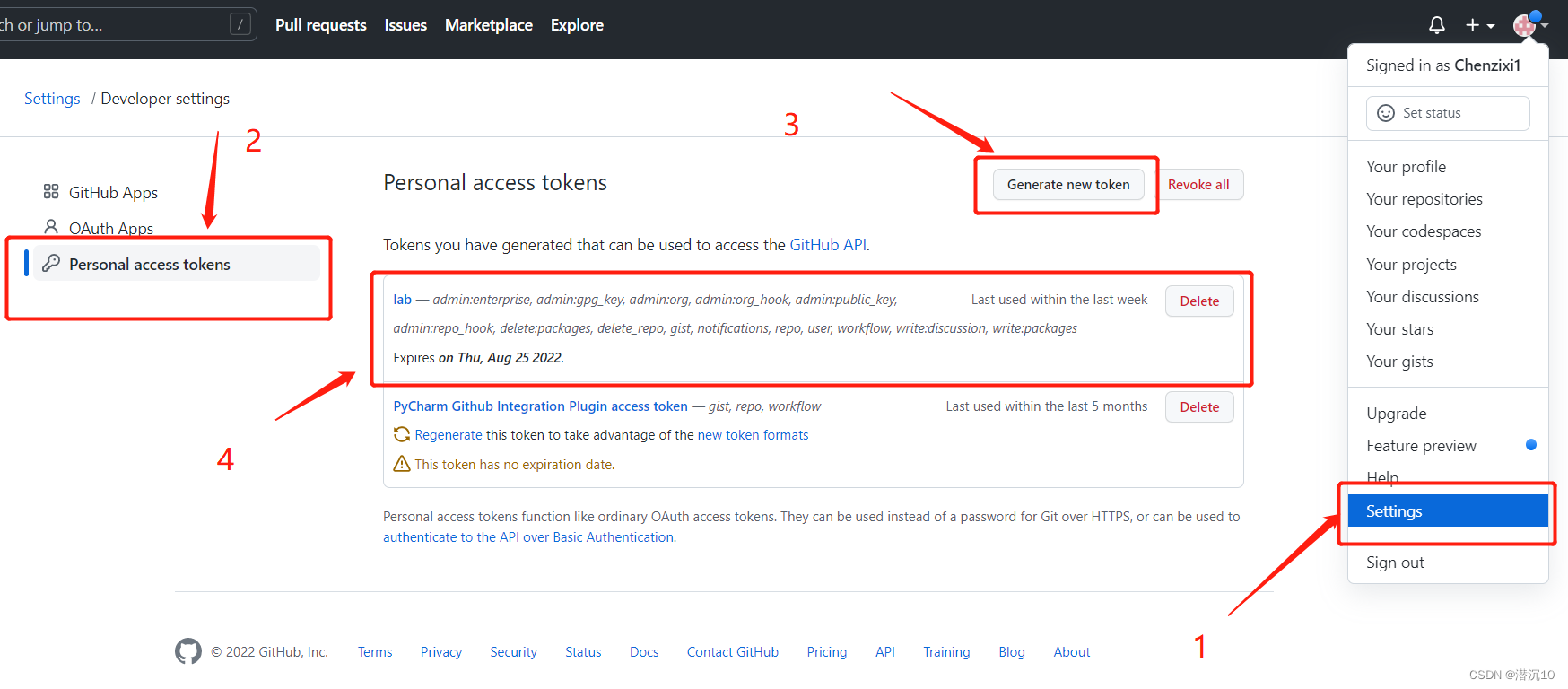Open the GitHub API link
This screenshot has width=1568, height=689.
(828, 245)
